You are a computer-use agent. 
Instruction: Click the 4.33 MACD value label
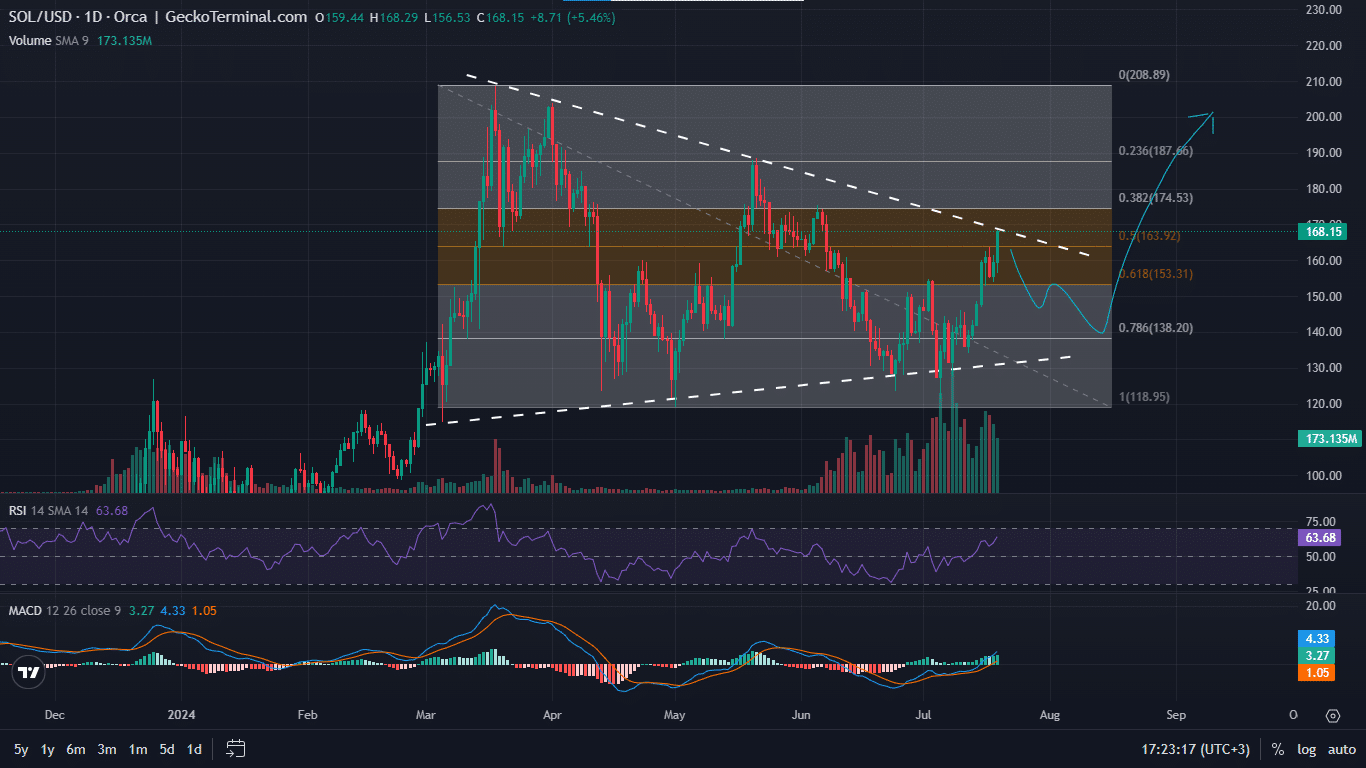pyautogui.click(x=1316, y=637)
